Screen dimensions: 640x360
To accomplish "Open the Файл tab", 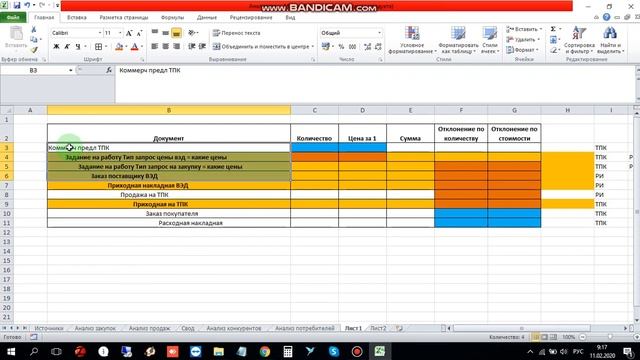I will coord(13,18).
